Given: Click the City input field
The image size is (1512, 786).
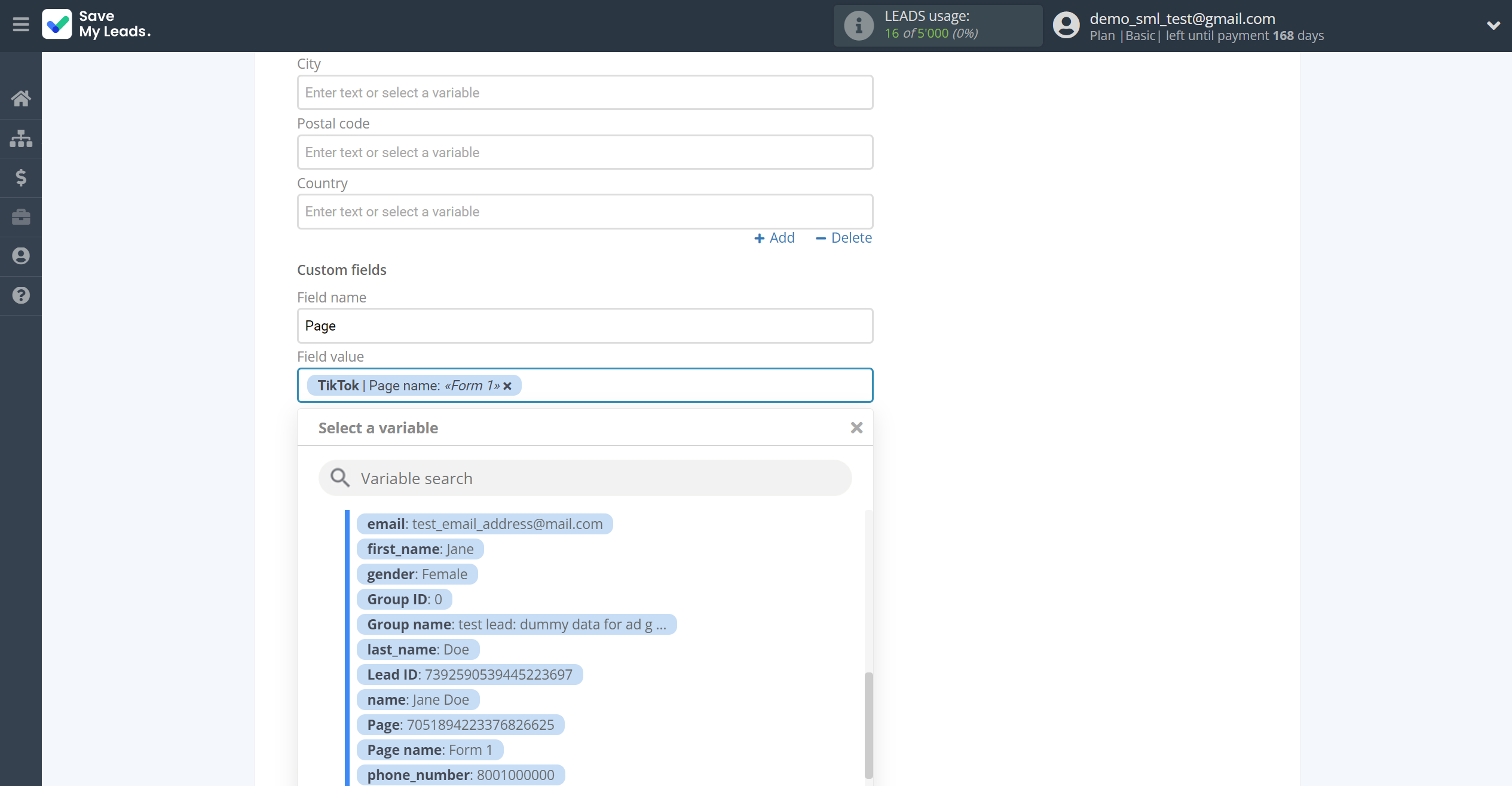Looking at the screenshot, I should coord(585,93).
